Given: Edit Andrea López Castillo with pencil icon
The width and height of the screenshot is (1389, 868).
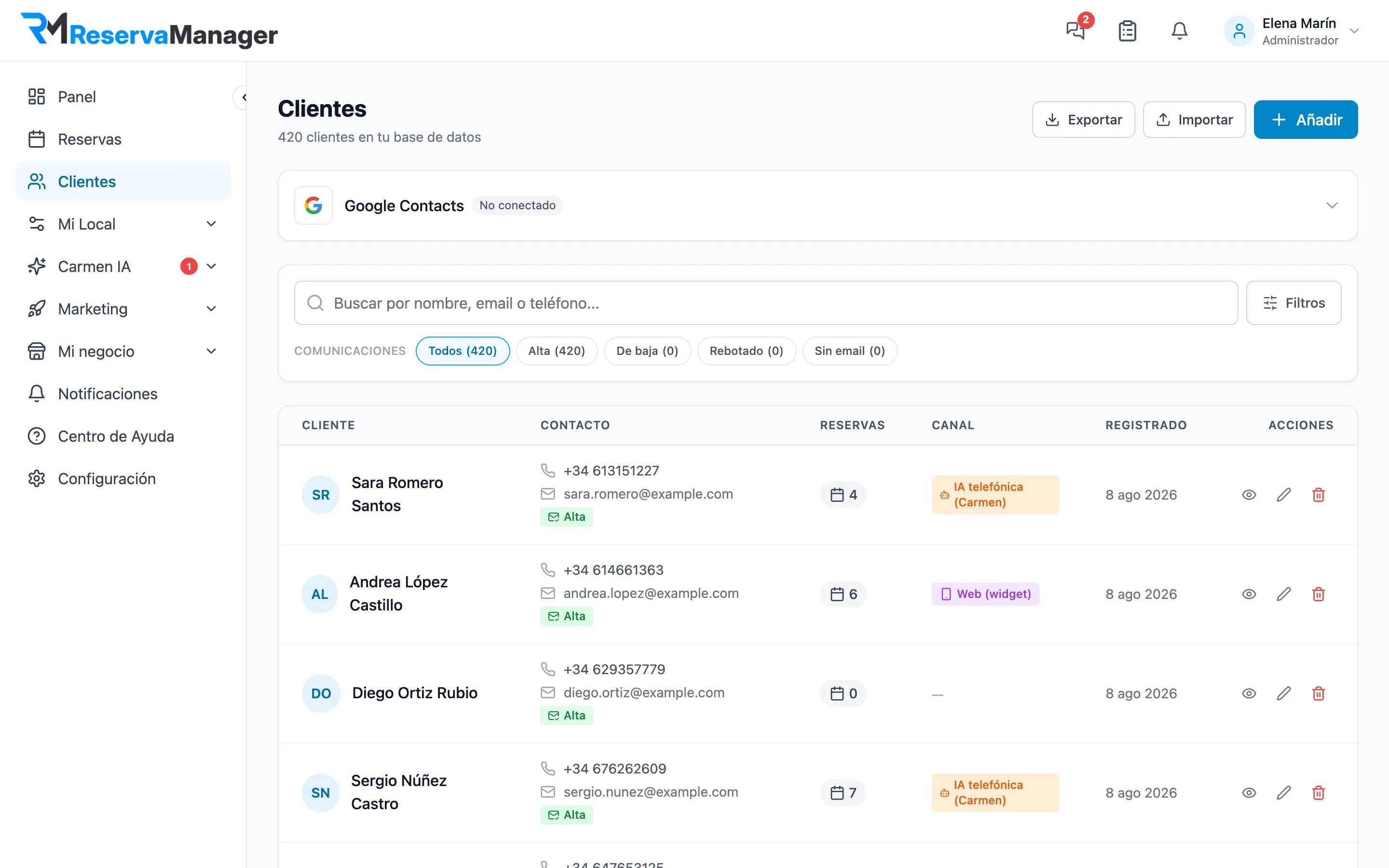Looking at the screenshot, I should [1284, 594].
